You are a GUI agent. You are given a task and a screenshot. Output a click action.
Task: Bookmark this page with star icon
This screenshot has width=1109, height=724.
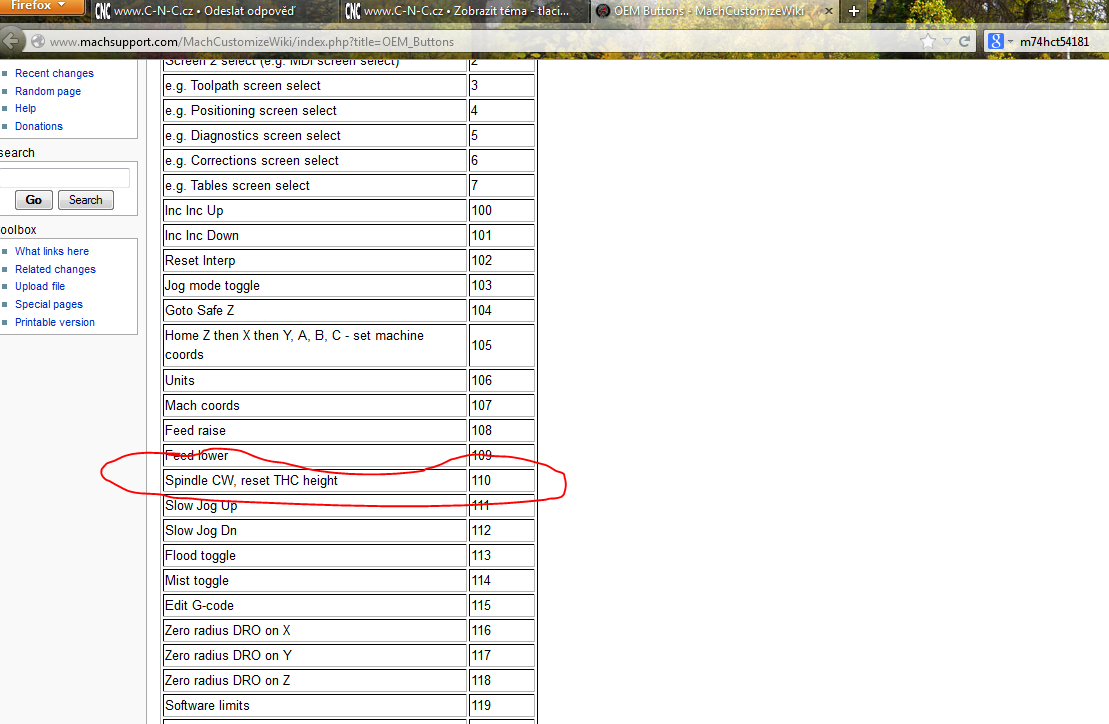point(928,42)
